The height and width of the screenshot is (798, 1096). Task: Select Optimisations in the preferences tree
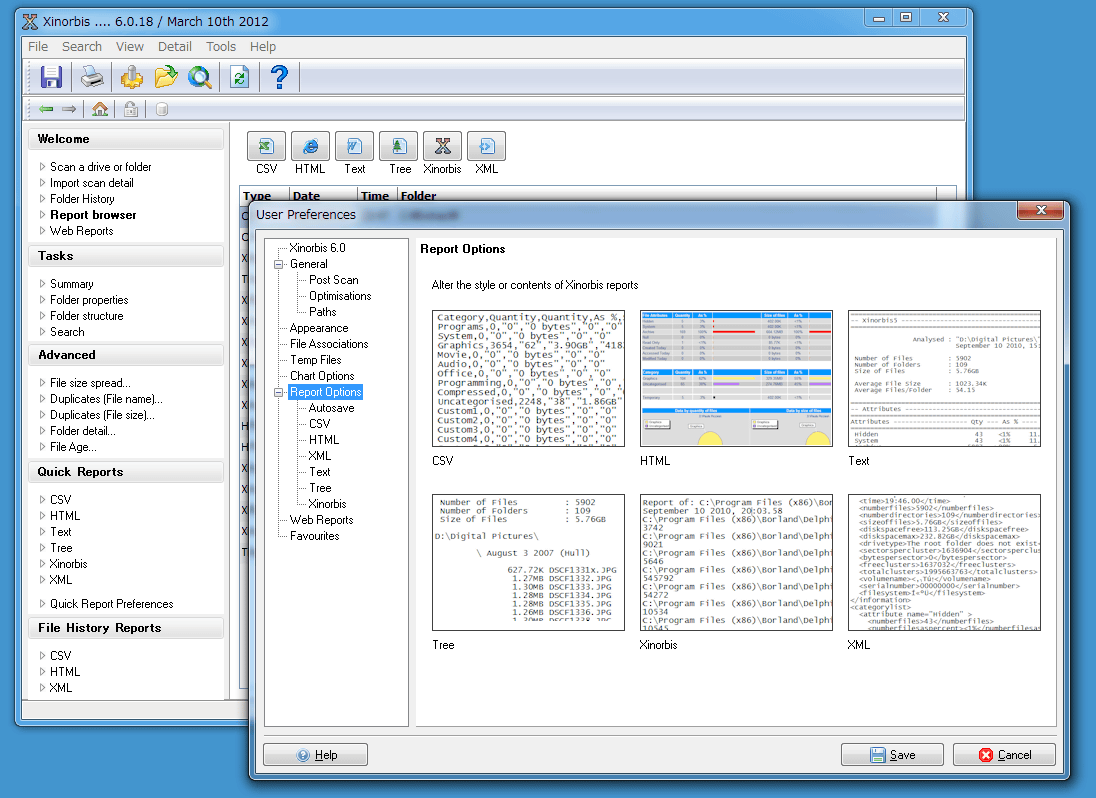(x=340, y=296)
